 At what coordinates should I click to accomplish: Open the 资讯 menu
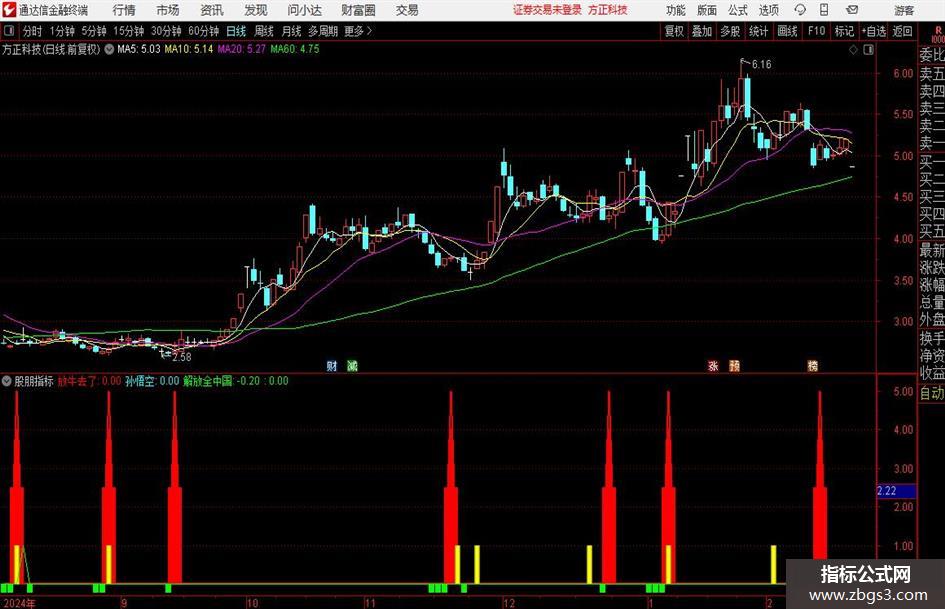coord(212,10)
